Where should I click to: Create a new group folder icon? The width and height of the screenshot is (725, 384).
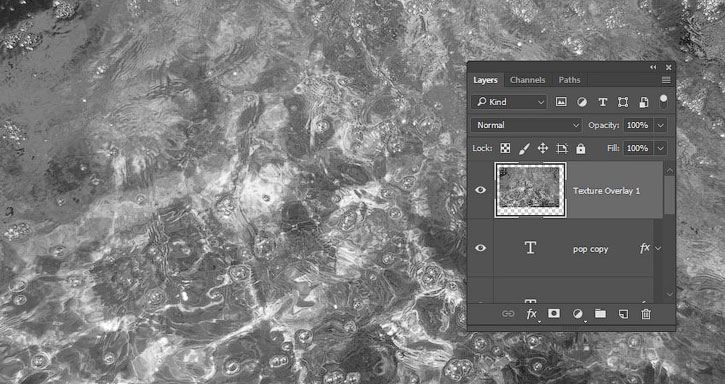(x=600, y=314)
